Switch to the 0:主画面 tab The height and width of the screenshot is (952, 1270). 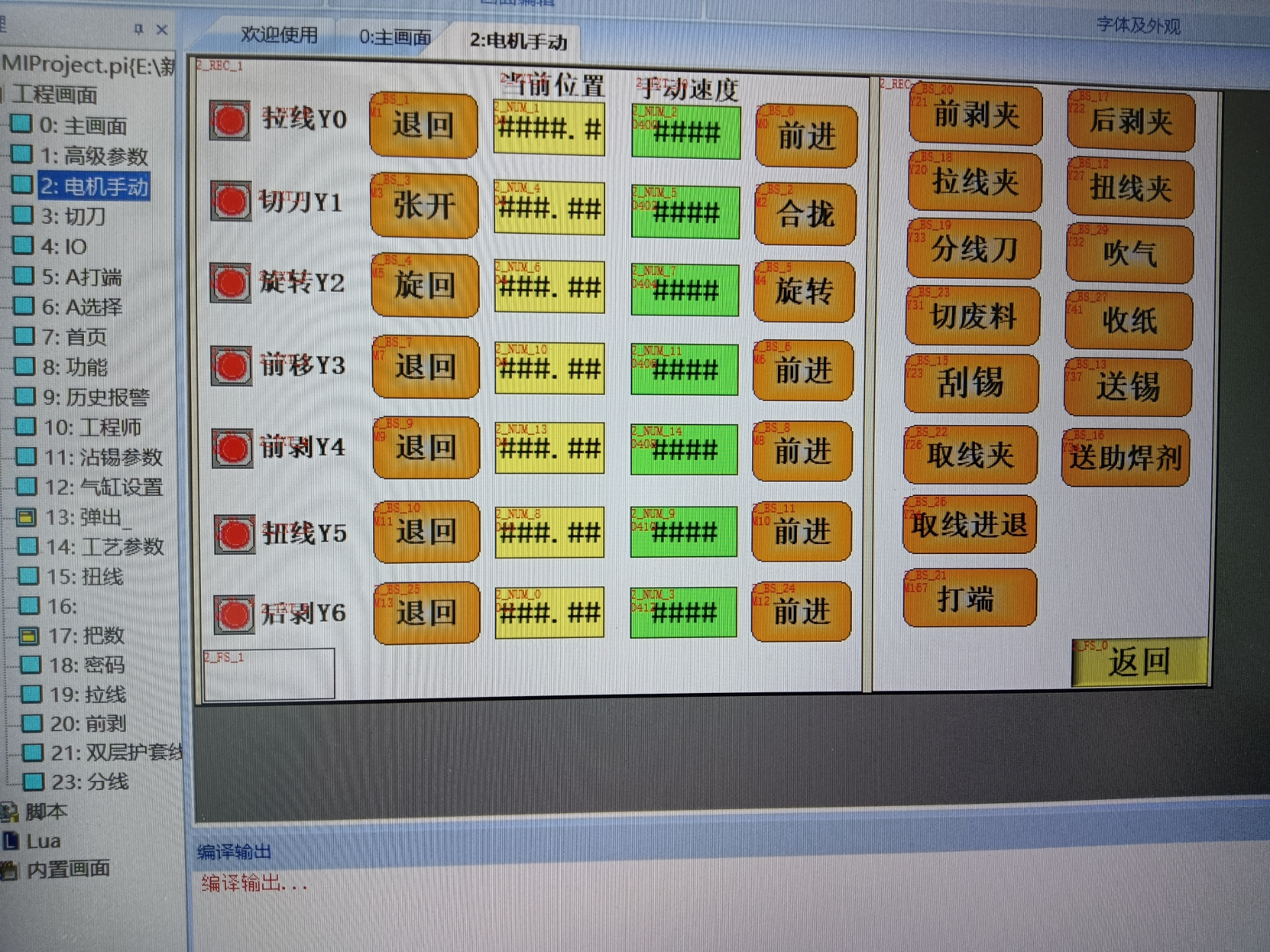(395, 37)
